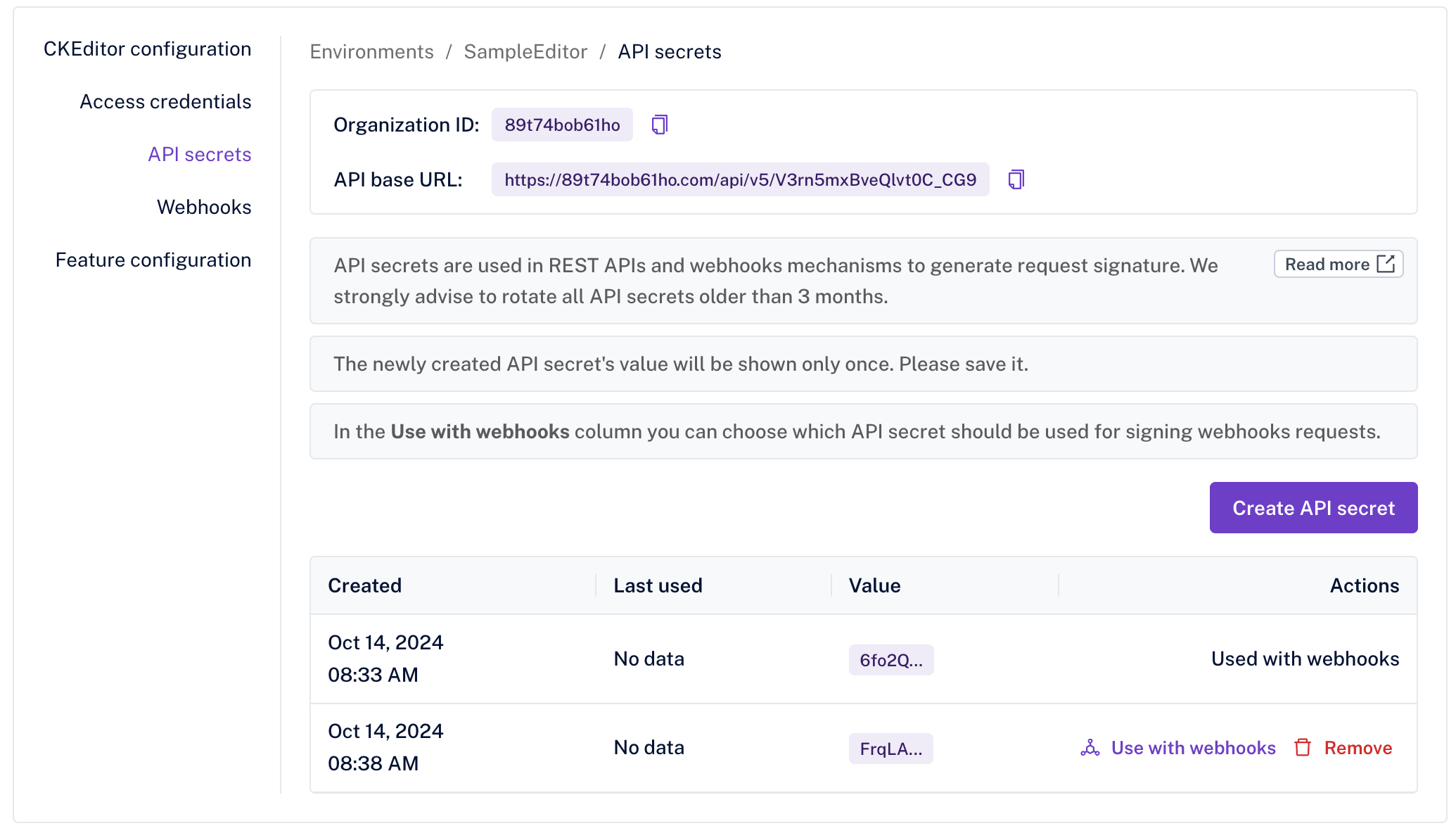The width and height of the screenshot is (1456, 833).
Task: Navigate to Environments breadcrumb
Action: (371, 51)
